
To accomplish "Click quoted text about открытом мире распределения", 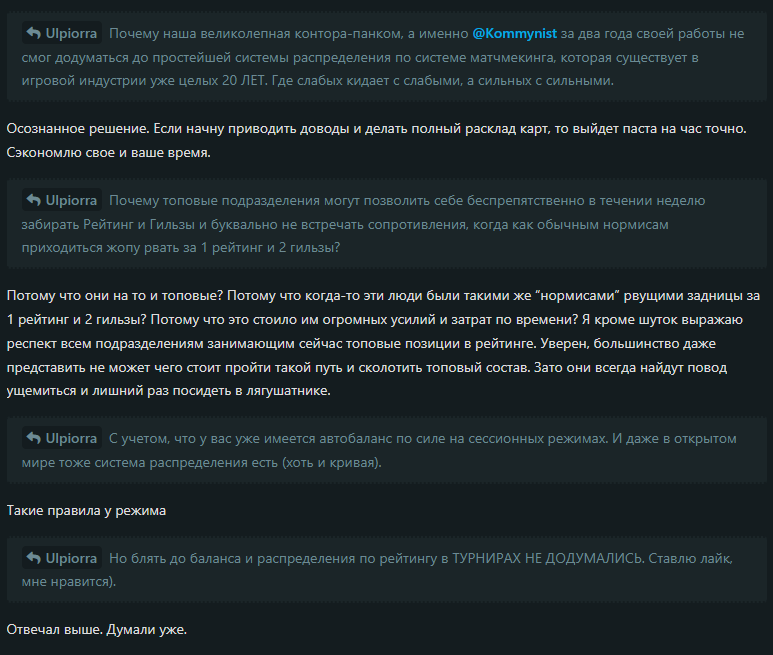I will pos(379,450).
